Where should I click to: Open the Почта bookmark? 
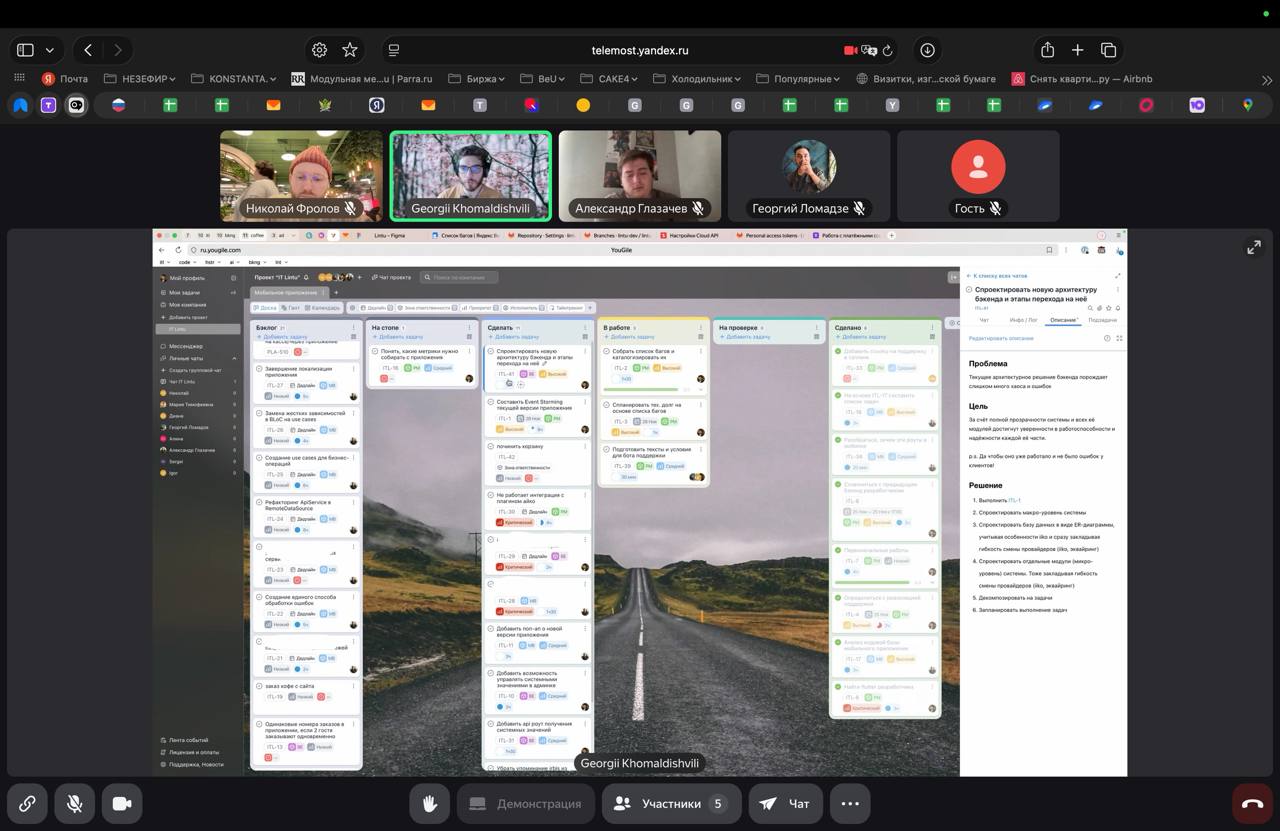(x=65, y=79)
